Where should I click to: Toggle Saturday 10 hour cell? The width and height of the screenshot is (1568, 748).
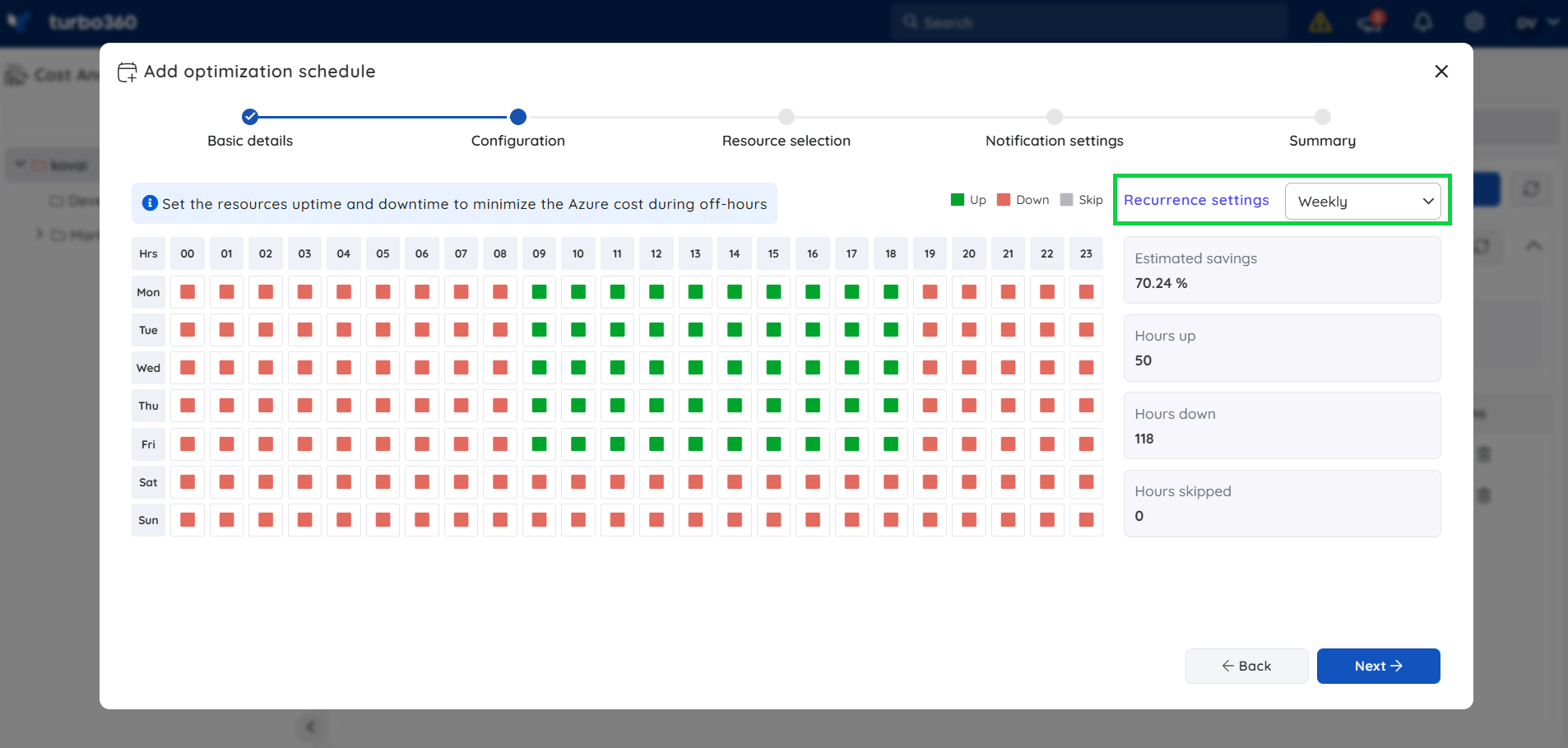coord(578,482)
